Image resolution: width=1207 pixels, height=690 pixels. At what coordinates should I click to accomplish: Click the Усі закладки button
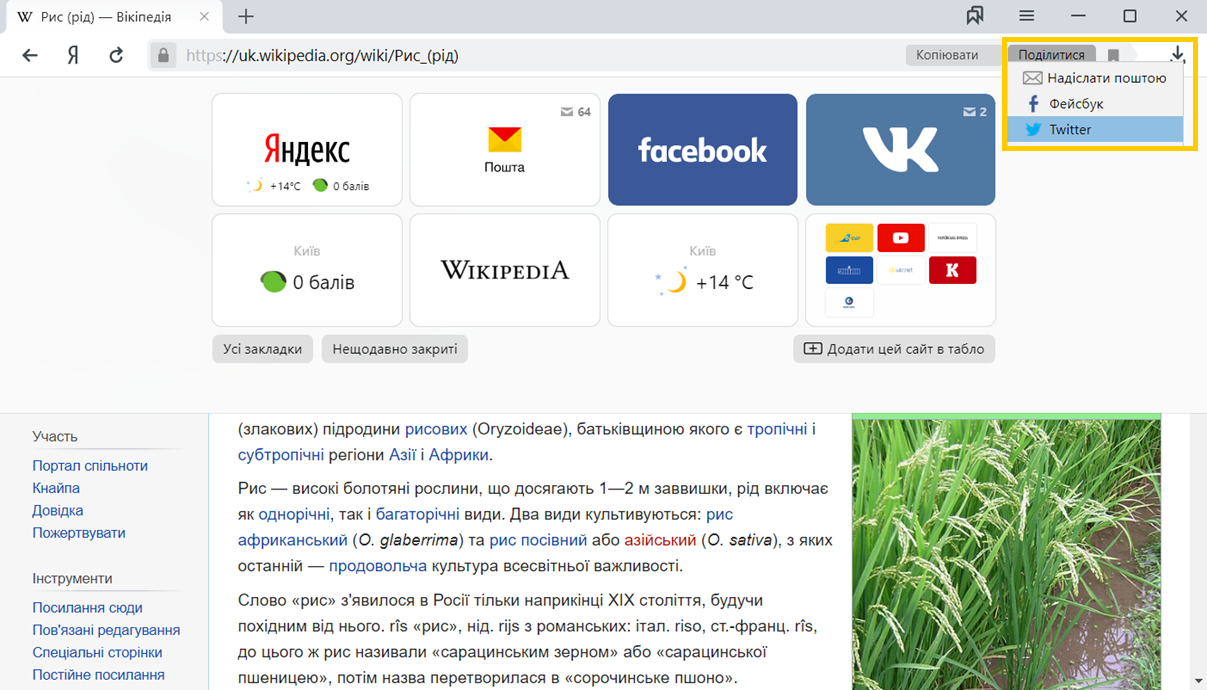(x=263, y=349)
